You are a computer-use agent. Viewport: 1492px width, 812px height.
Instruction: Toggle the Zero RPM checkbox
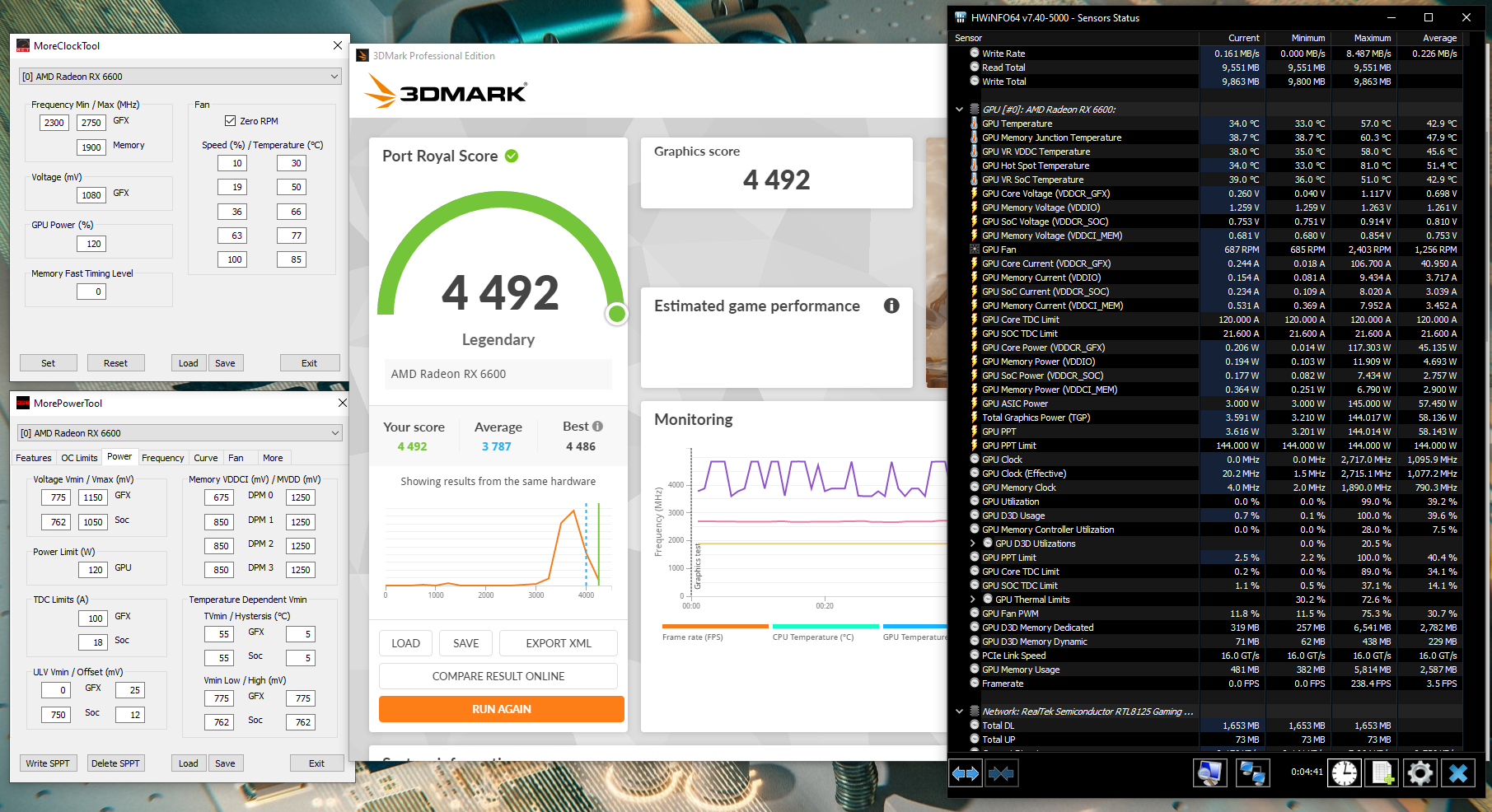(231, 121)
